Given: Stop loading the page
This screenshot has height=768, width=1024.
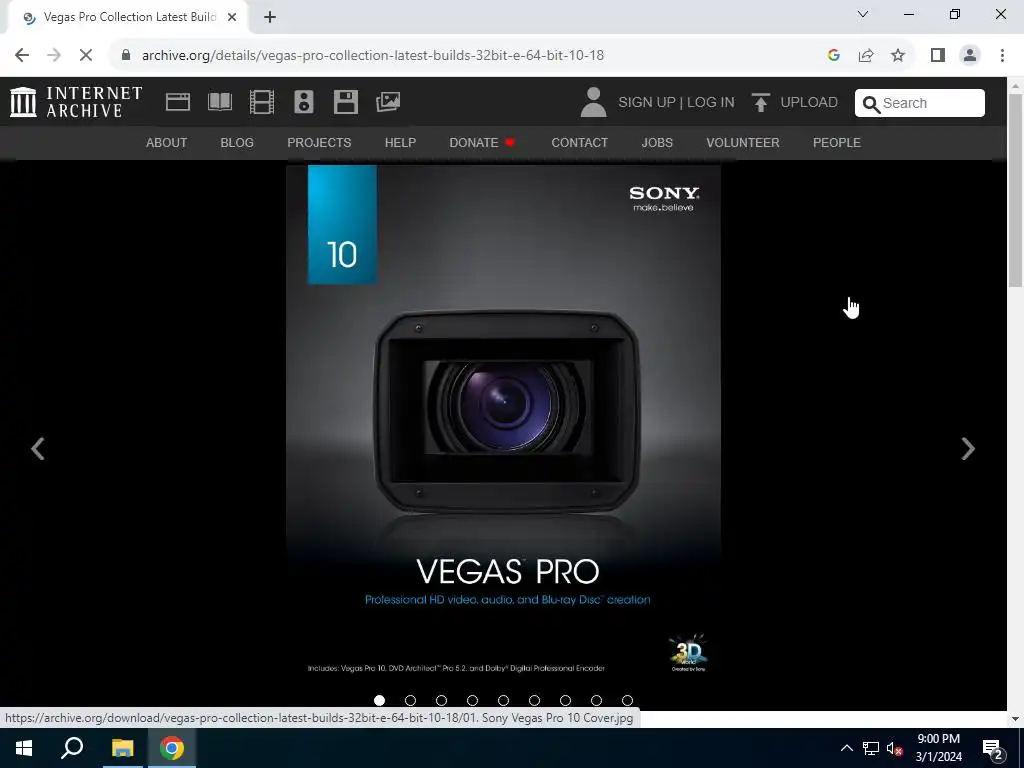Looking at the screenshot, I should tap(86, 55).
